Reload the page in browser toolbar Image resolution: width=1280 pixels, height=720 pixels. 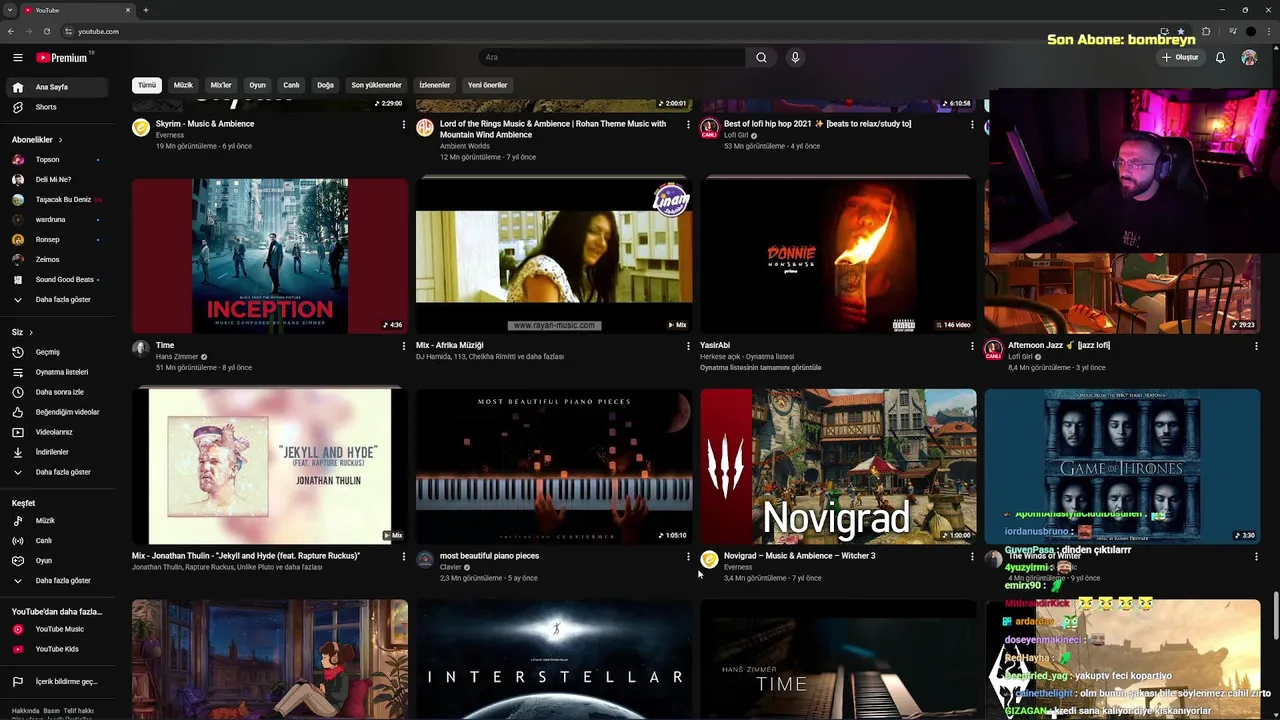coord(47,31)
